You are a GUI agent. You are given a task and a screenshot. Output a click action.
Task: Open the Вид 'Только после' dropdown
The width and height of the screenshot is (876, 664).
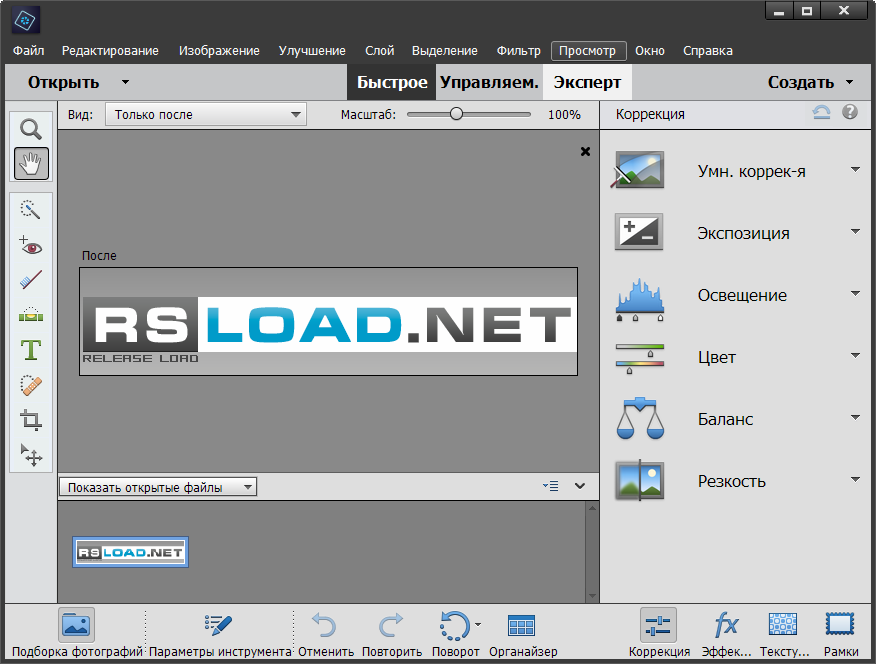(206, 114)
